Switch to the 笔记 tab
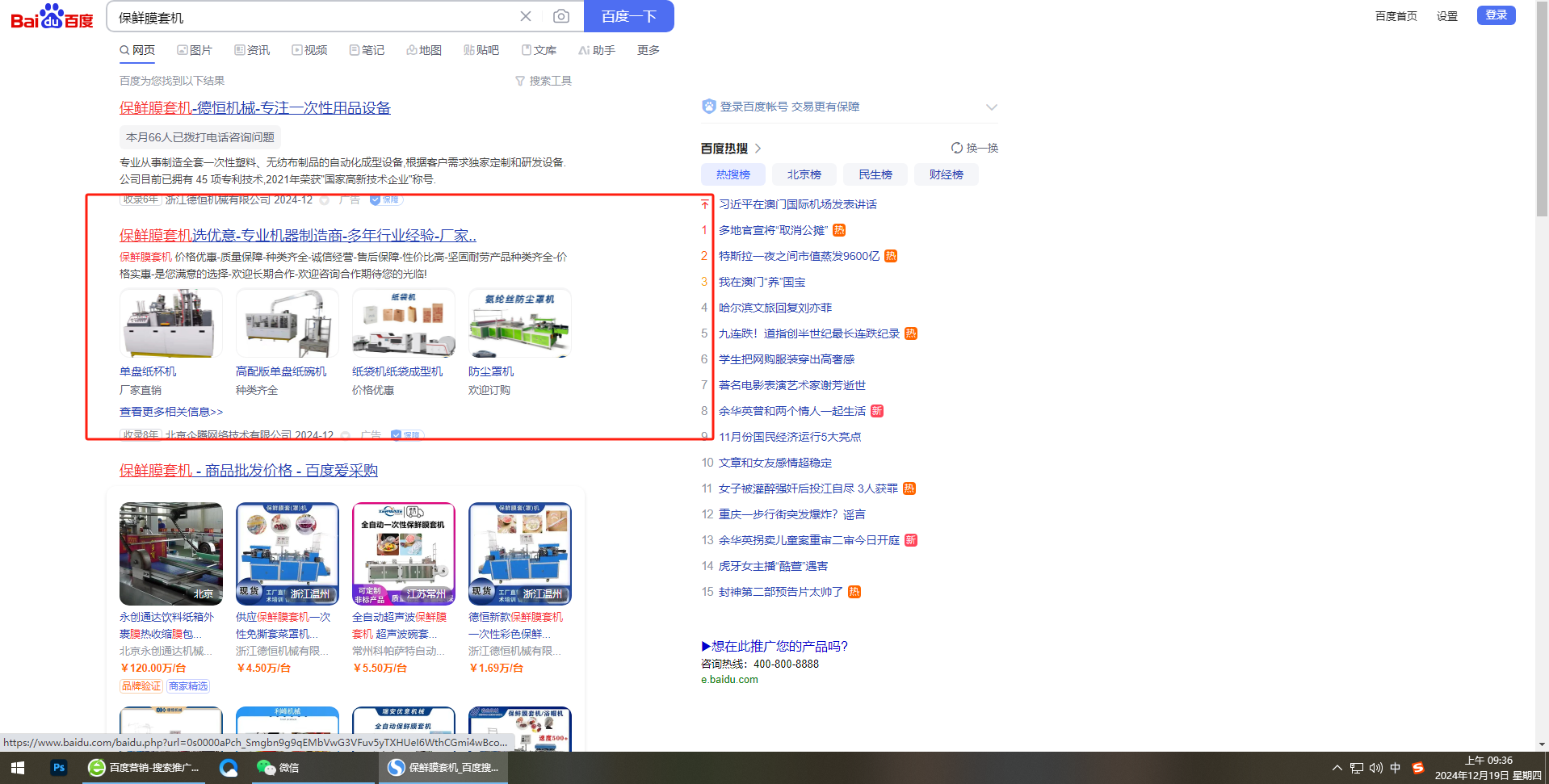The image size is (1549, 784). (x=367, y=50)
